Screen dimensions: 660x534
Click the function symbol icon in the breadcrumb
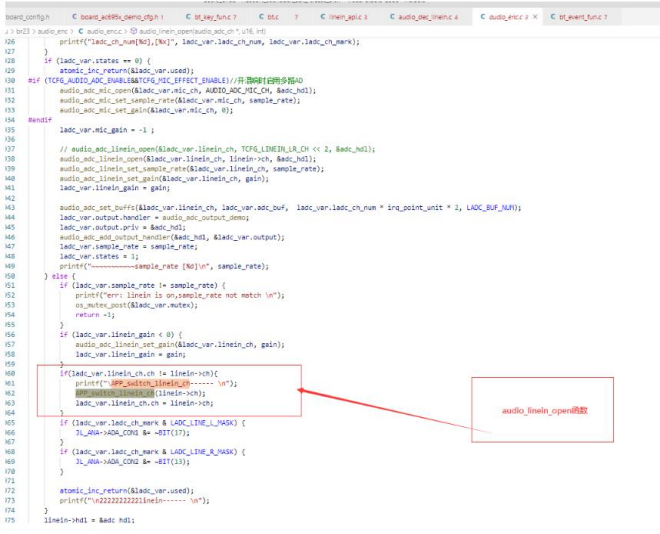[x=133, y=31]
